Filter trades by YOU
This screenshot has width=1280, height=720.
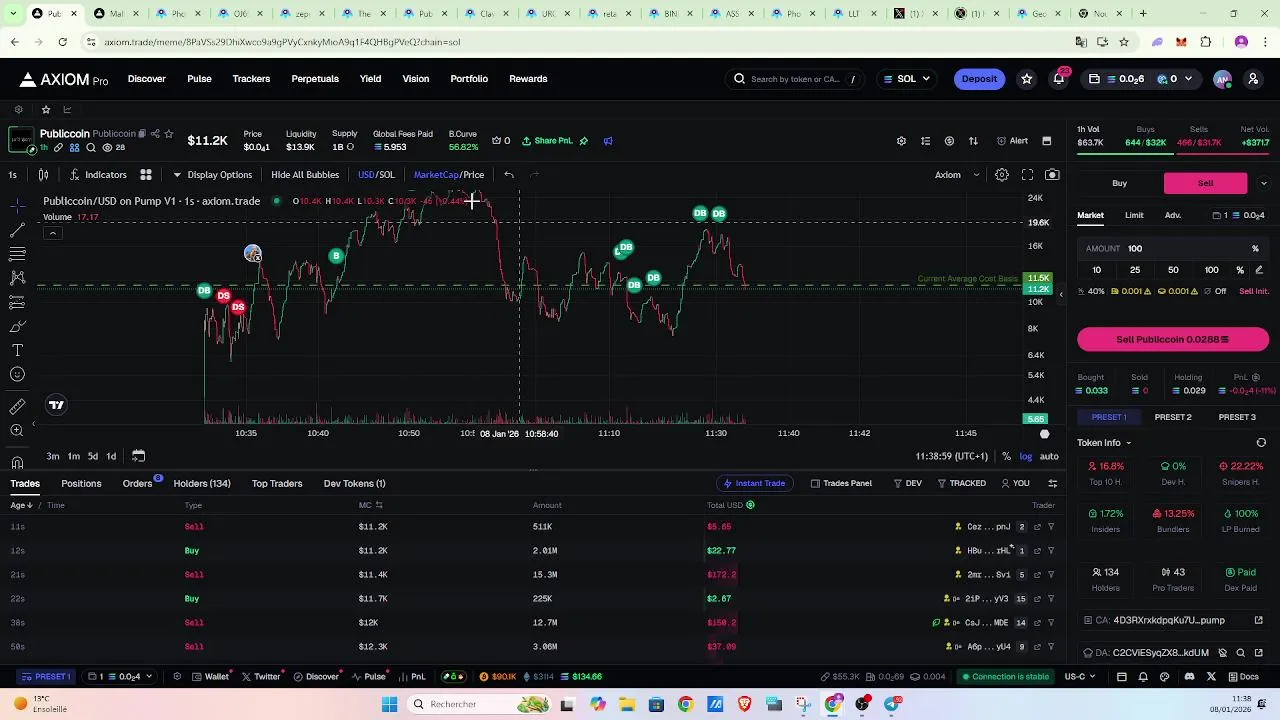tap(1015, 484)
